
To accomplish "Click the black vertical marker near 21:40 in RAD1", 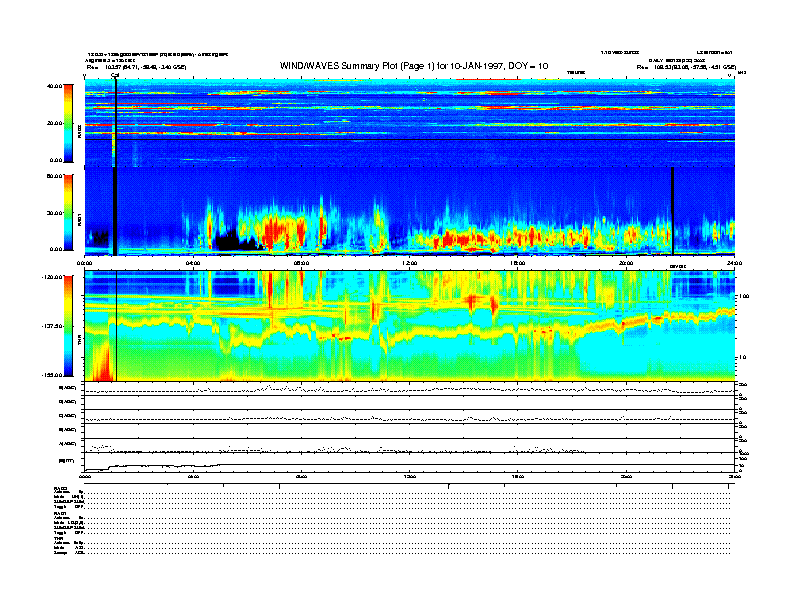I will click(672, 211).
